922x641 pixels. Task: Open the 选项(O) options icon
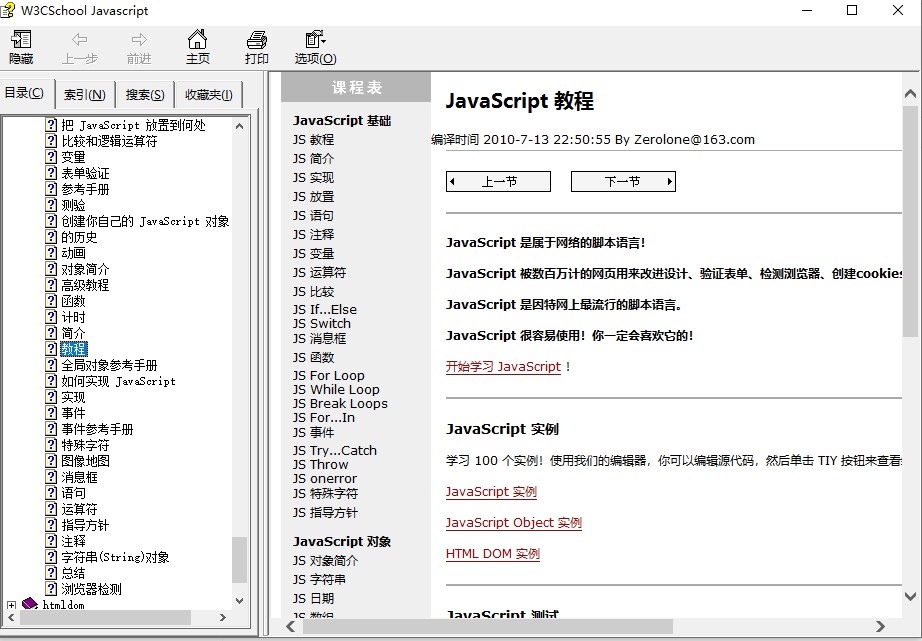coord(315,39)
